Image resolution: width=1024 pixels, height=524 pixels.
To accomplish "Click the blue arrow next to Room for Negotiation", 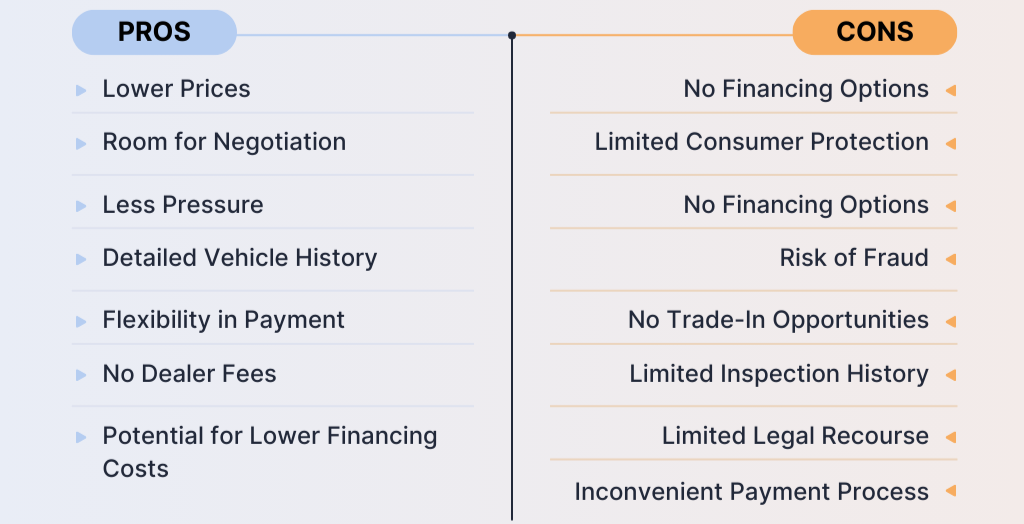I will [x=81, y=143].
